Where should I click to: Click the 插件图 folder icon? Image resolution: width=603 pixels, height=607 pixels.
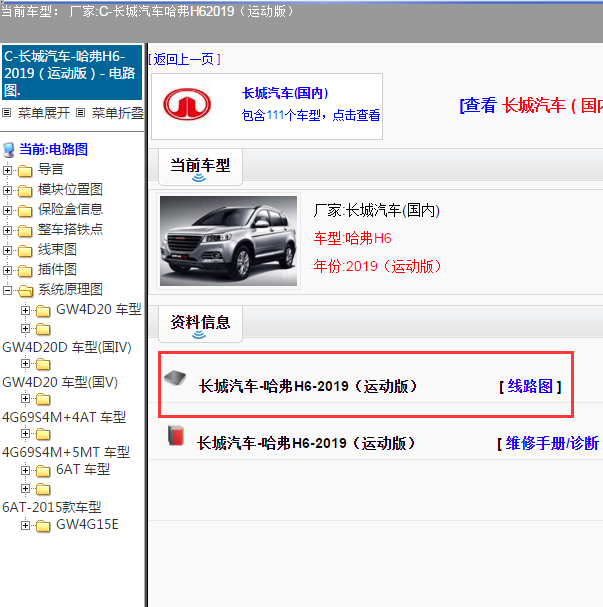point(25,271)
